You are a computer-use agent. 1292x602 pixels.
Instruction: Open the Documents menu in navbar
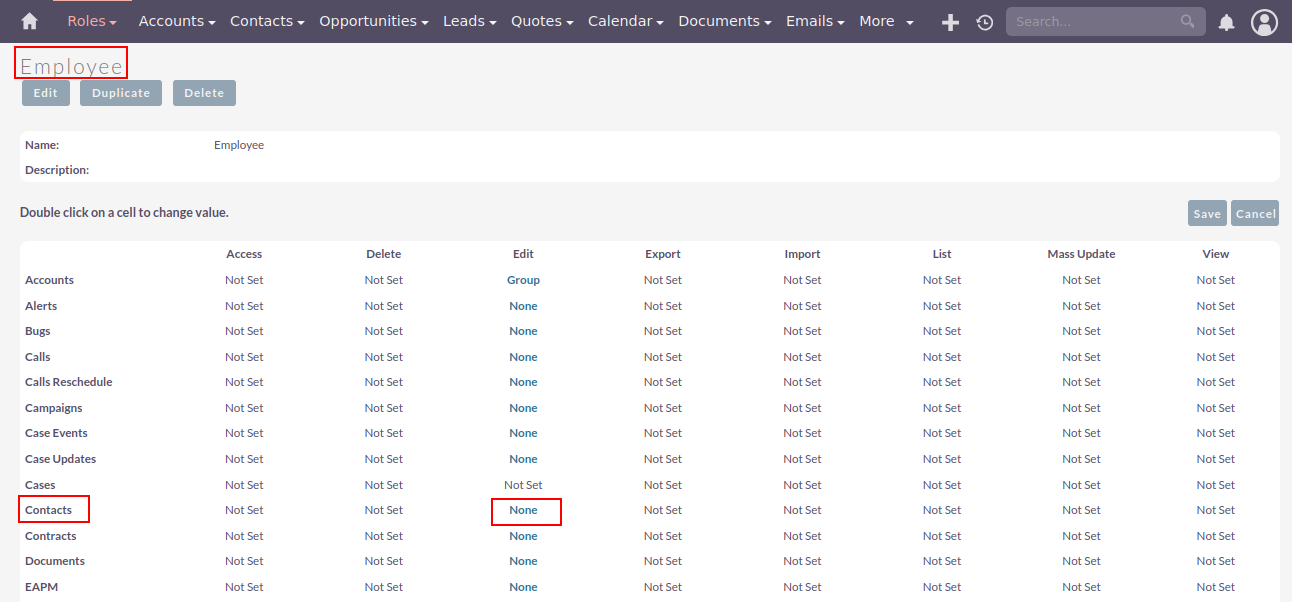coord(725,21)
